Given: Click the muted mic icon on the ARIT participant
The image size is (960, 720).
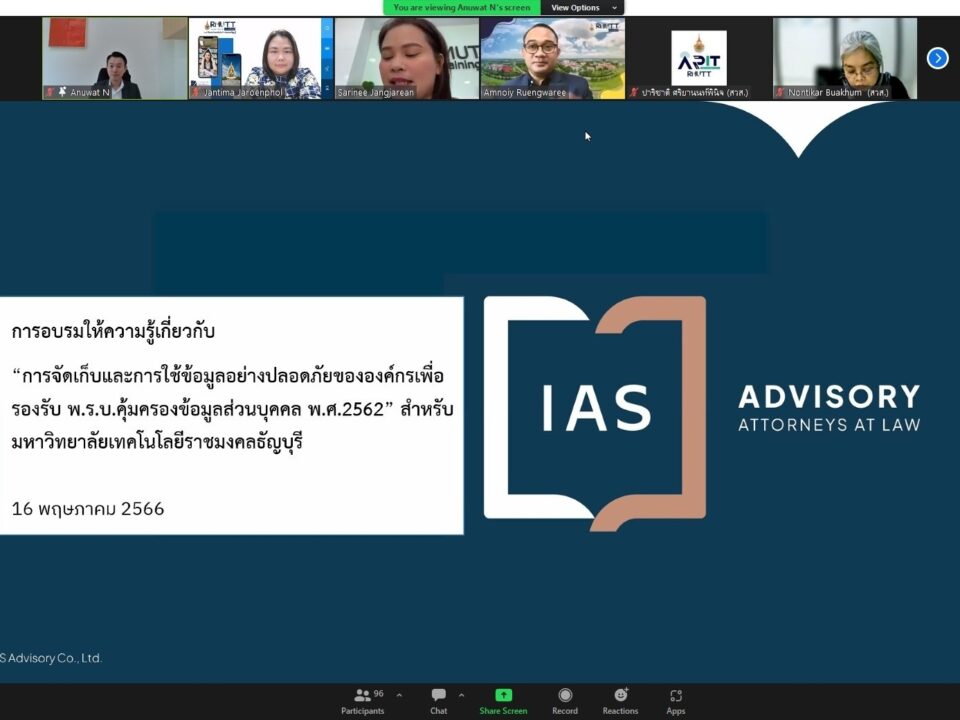Looking at the screenshot, I should coord(634,92).
